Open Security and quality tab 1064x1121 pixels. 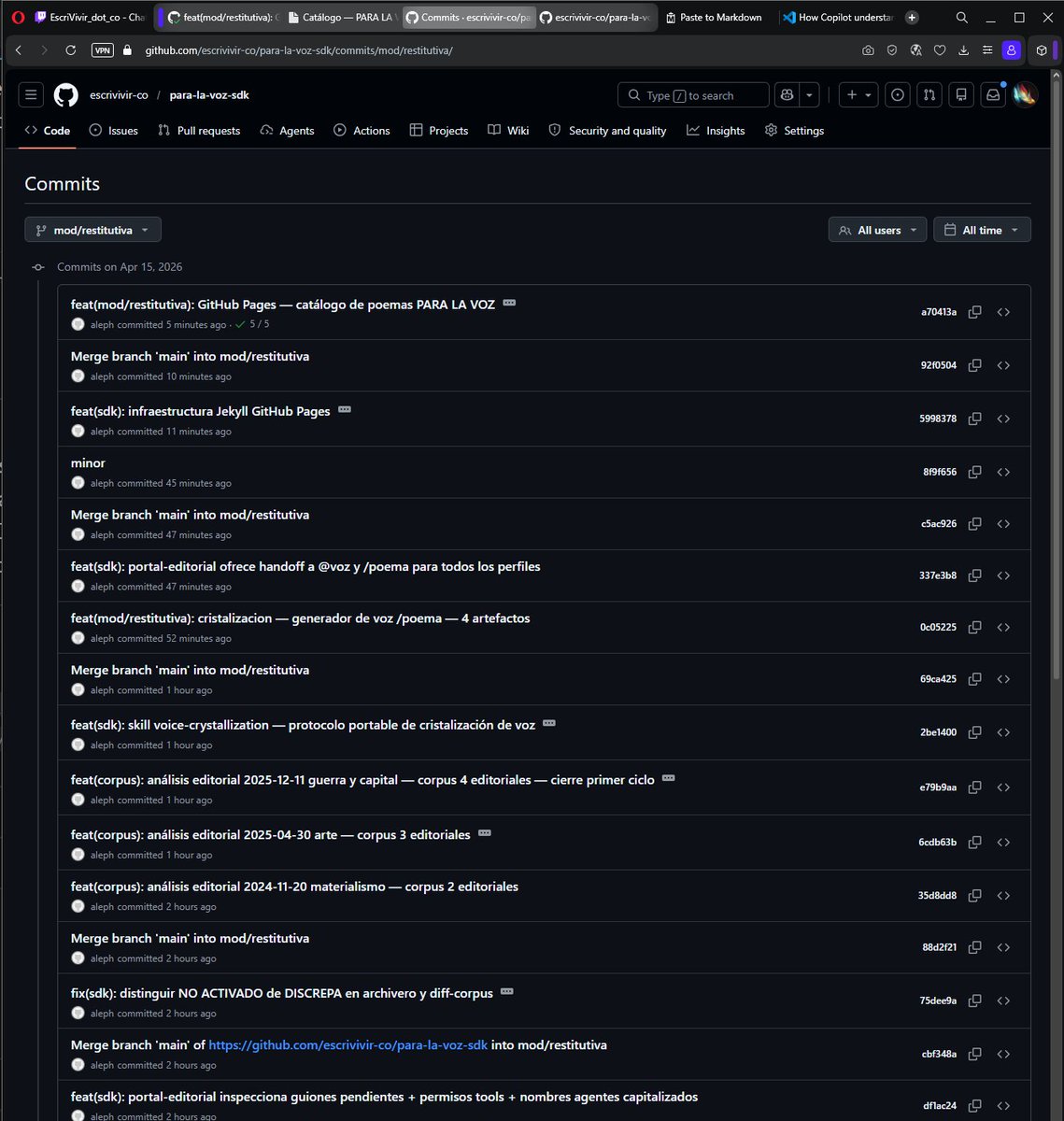607,131
